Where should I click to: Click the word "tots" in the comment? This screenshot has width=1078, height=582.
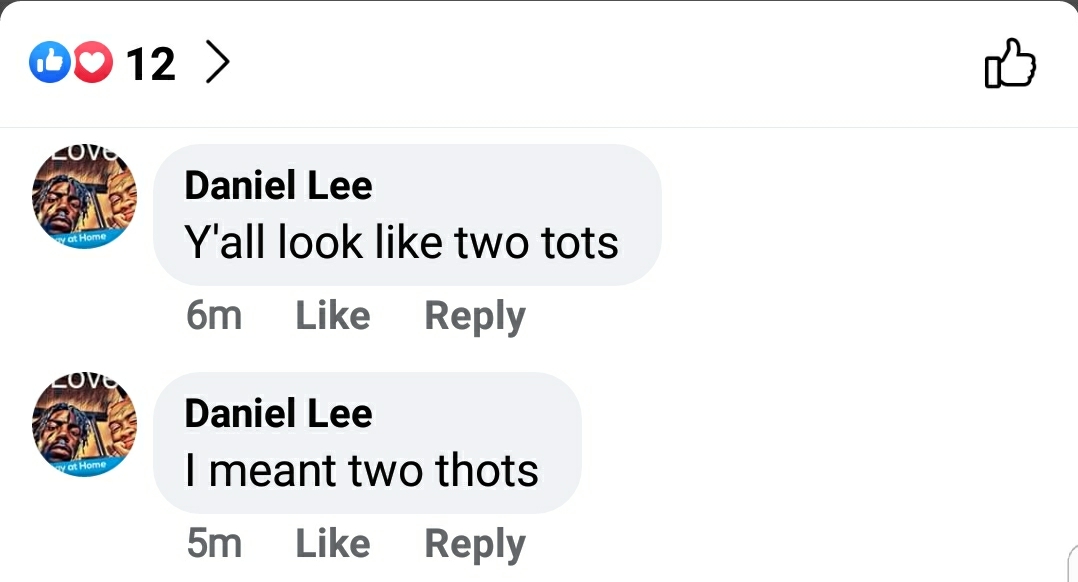[x=580, y=243]
